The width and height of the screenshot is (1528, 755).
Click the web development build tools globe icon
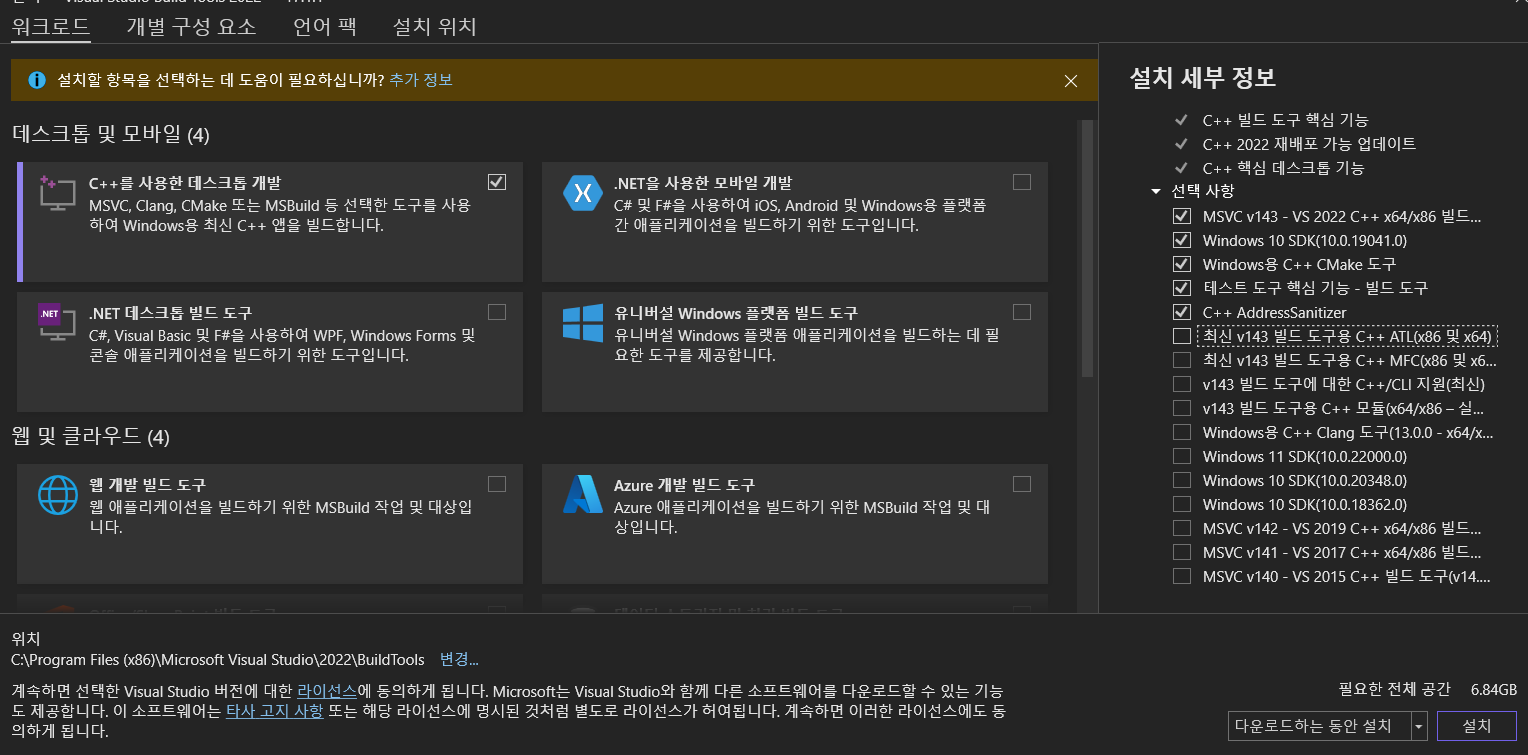pyautogui.click(x=56, y=494)
